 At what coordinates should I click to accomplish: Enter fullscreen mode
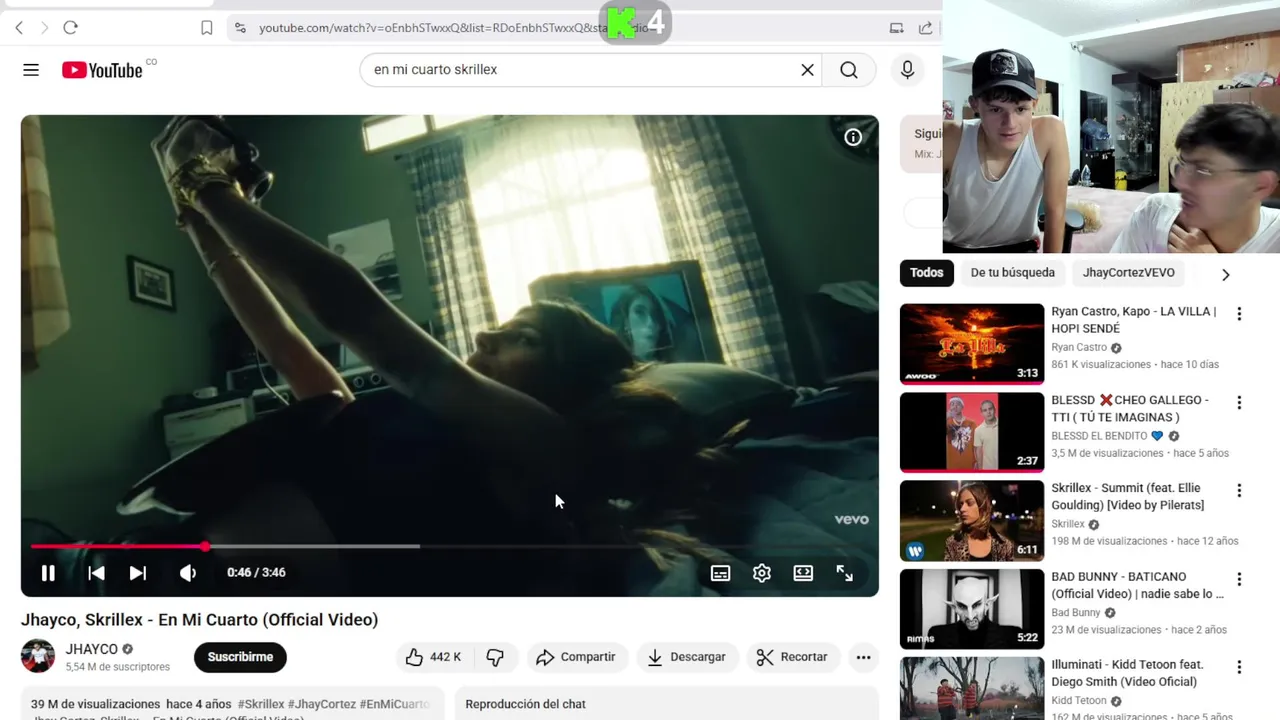845,573
